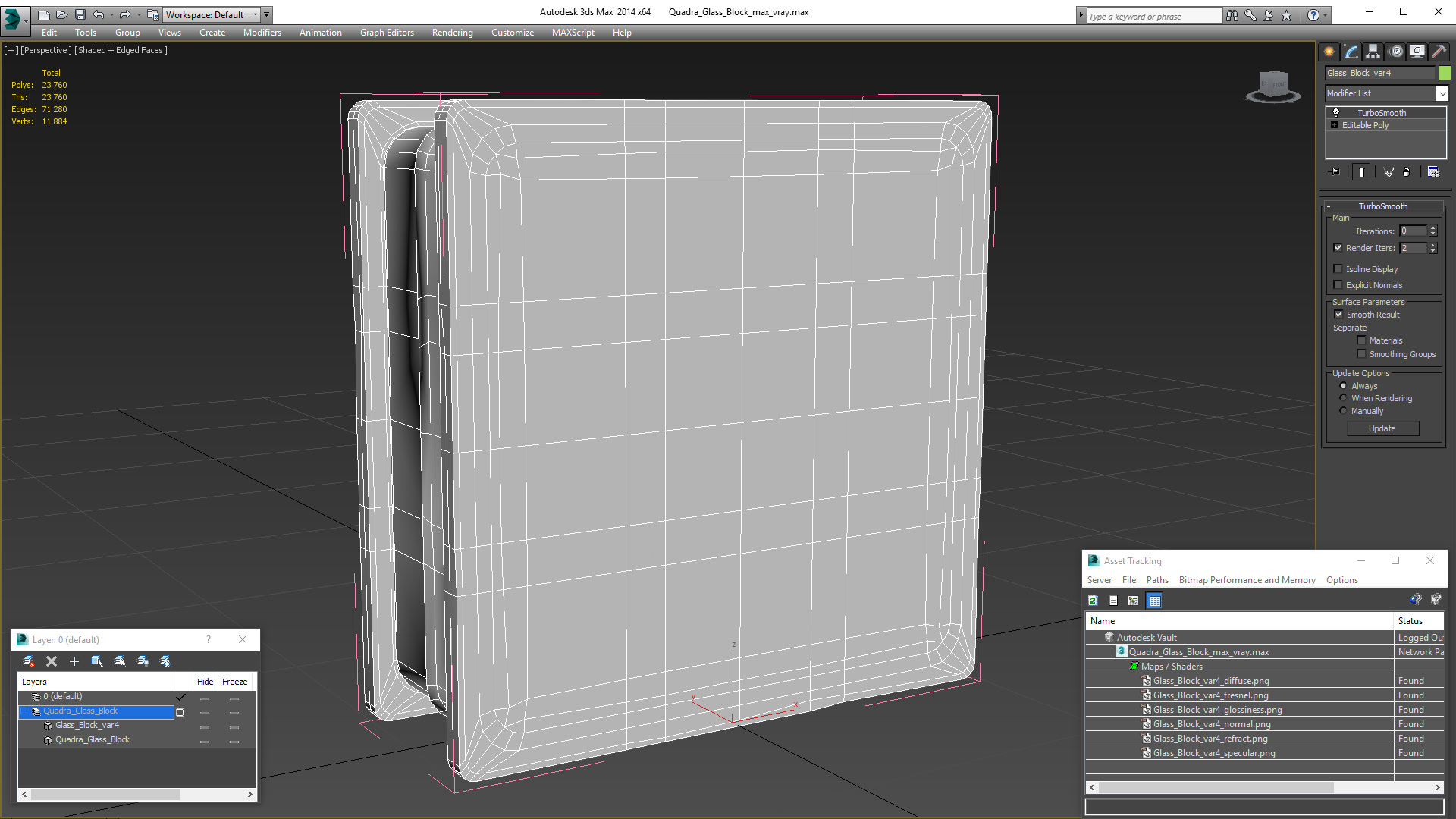Toggle Render Iters checkbox

(1338, 248)
